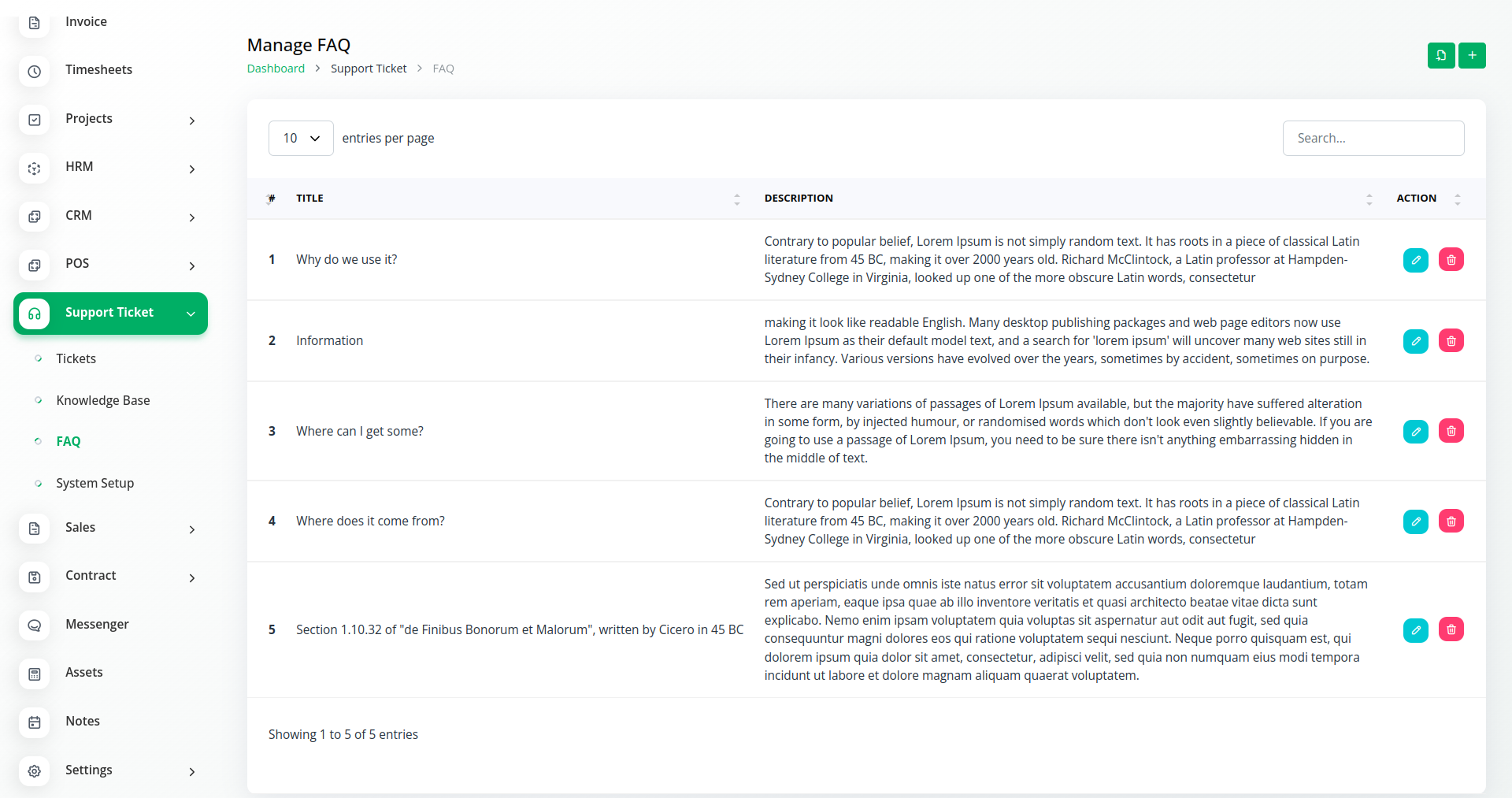1512x798 pixels.
Task: Expand the Projects sidebar menu
Action: pyautogui.click(x=110, y=120)
